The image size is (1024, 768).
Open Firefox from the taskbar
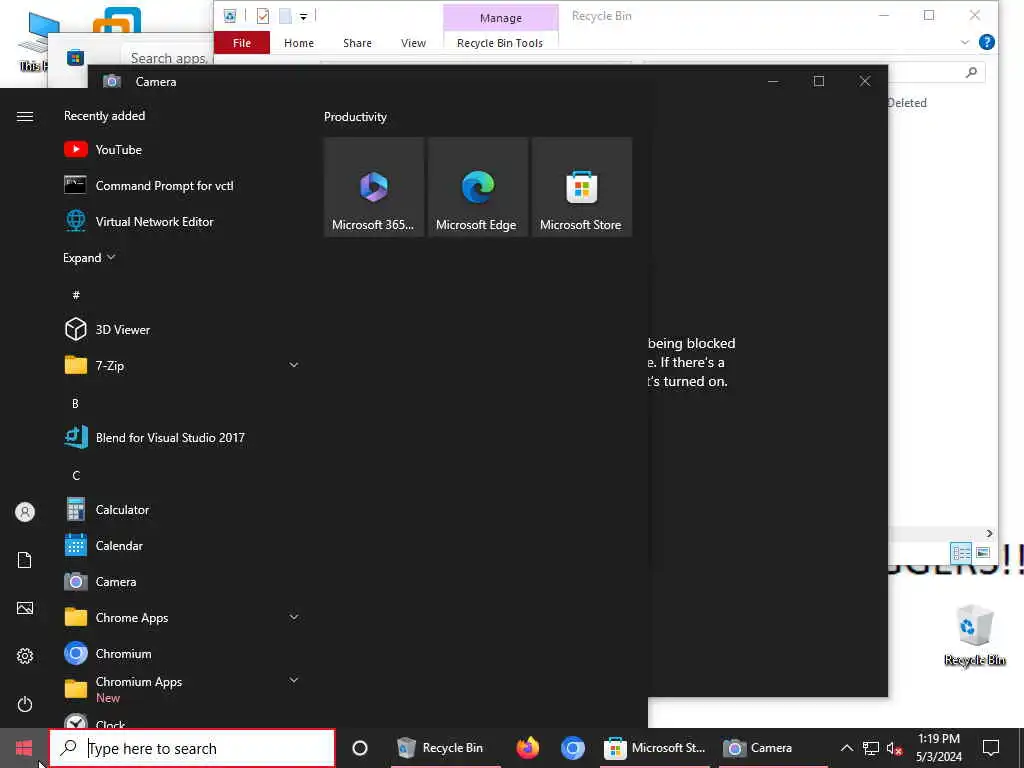pos(528,748)
